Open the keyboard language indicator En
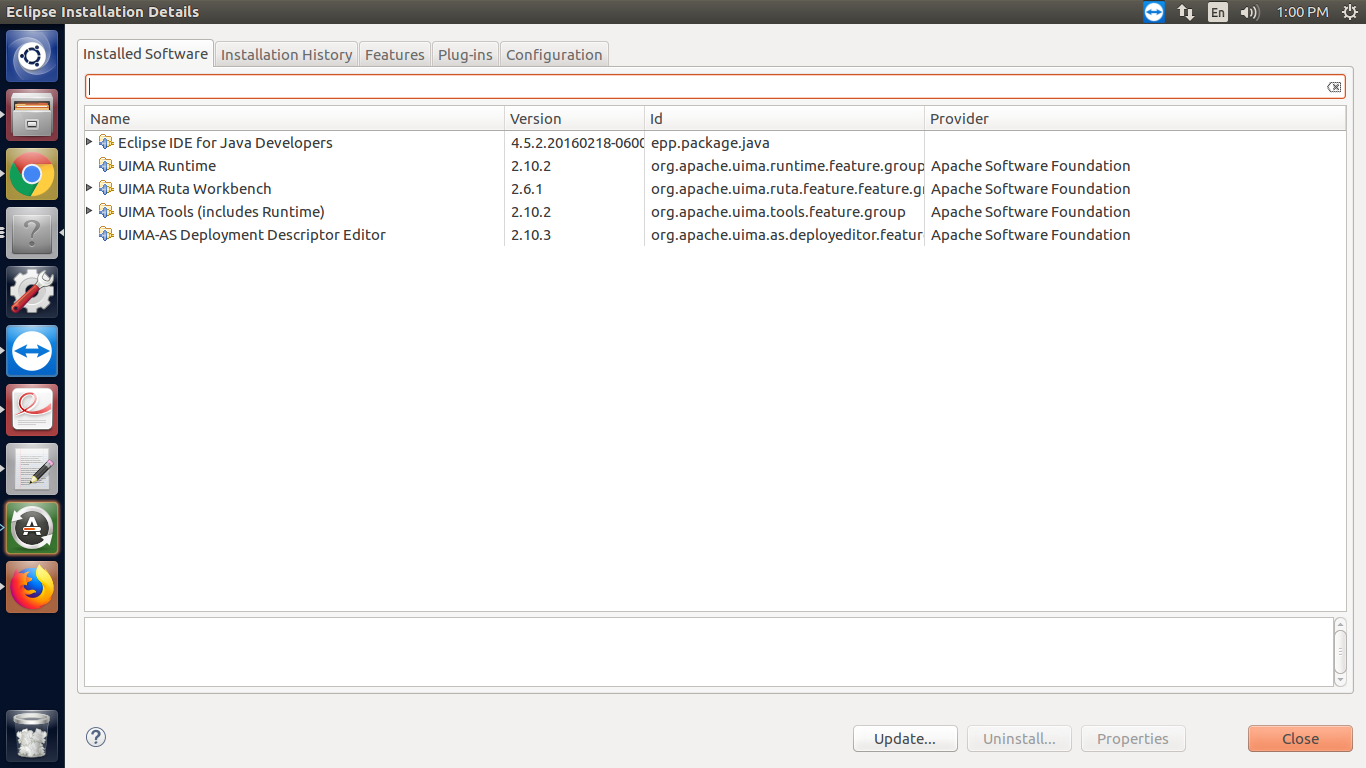This screenshot has height=768, width=1366. [x=1217, y=12]
